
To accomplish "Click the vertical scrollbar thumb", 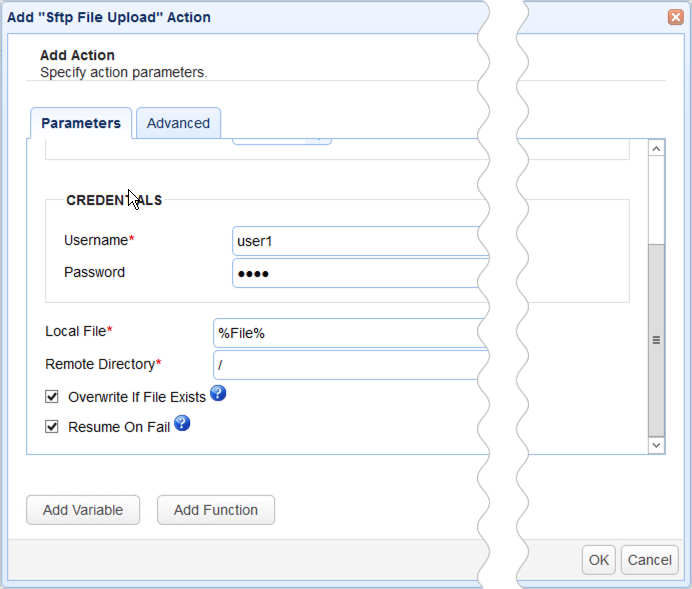I will pos(657,338).
